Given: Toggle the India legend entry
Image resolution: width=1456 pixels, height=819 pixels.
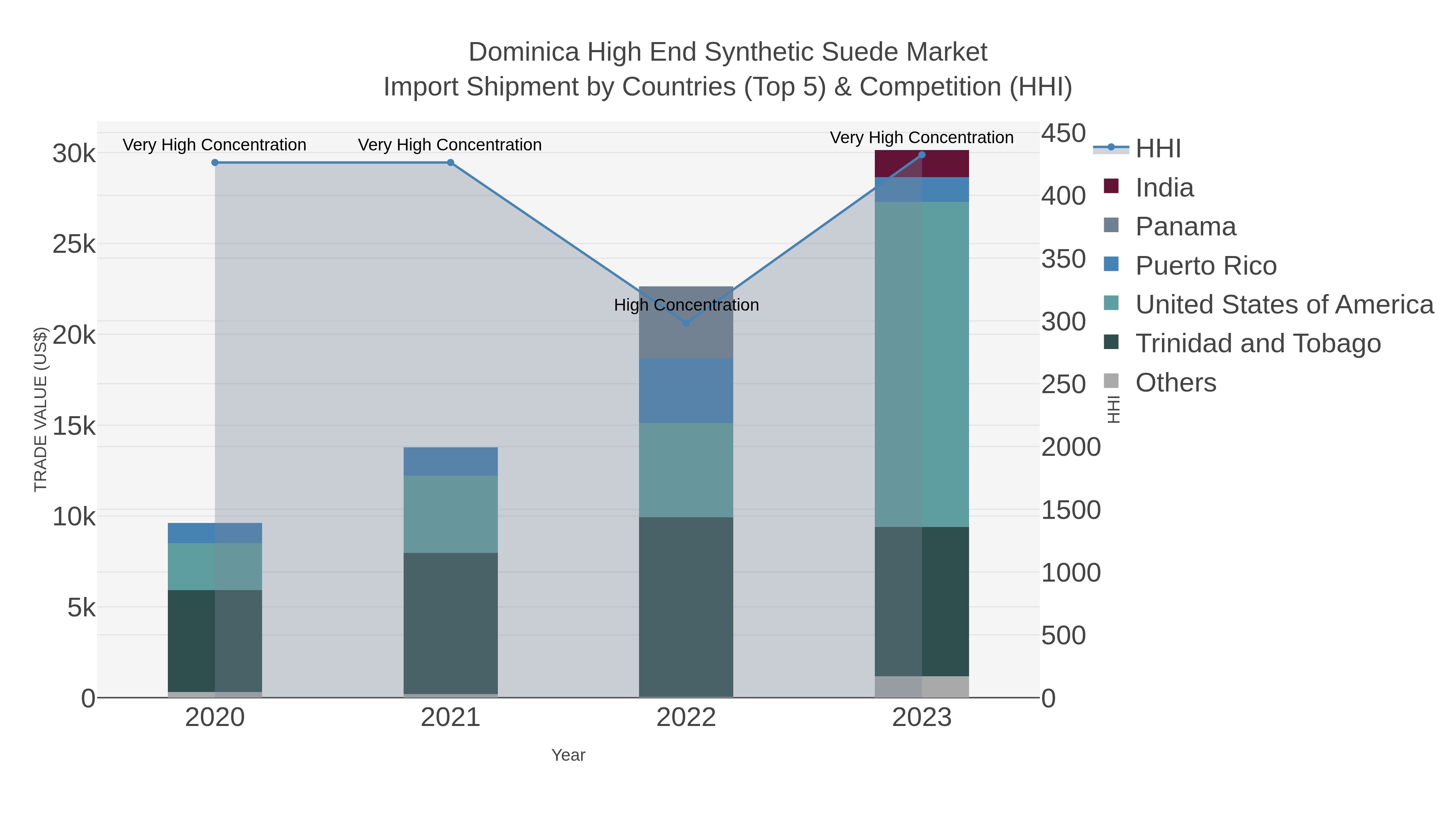Looking at the screenshot, I should (x=1149, y=188).
